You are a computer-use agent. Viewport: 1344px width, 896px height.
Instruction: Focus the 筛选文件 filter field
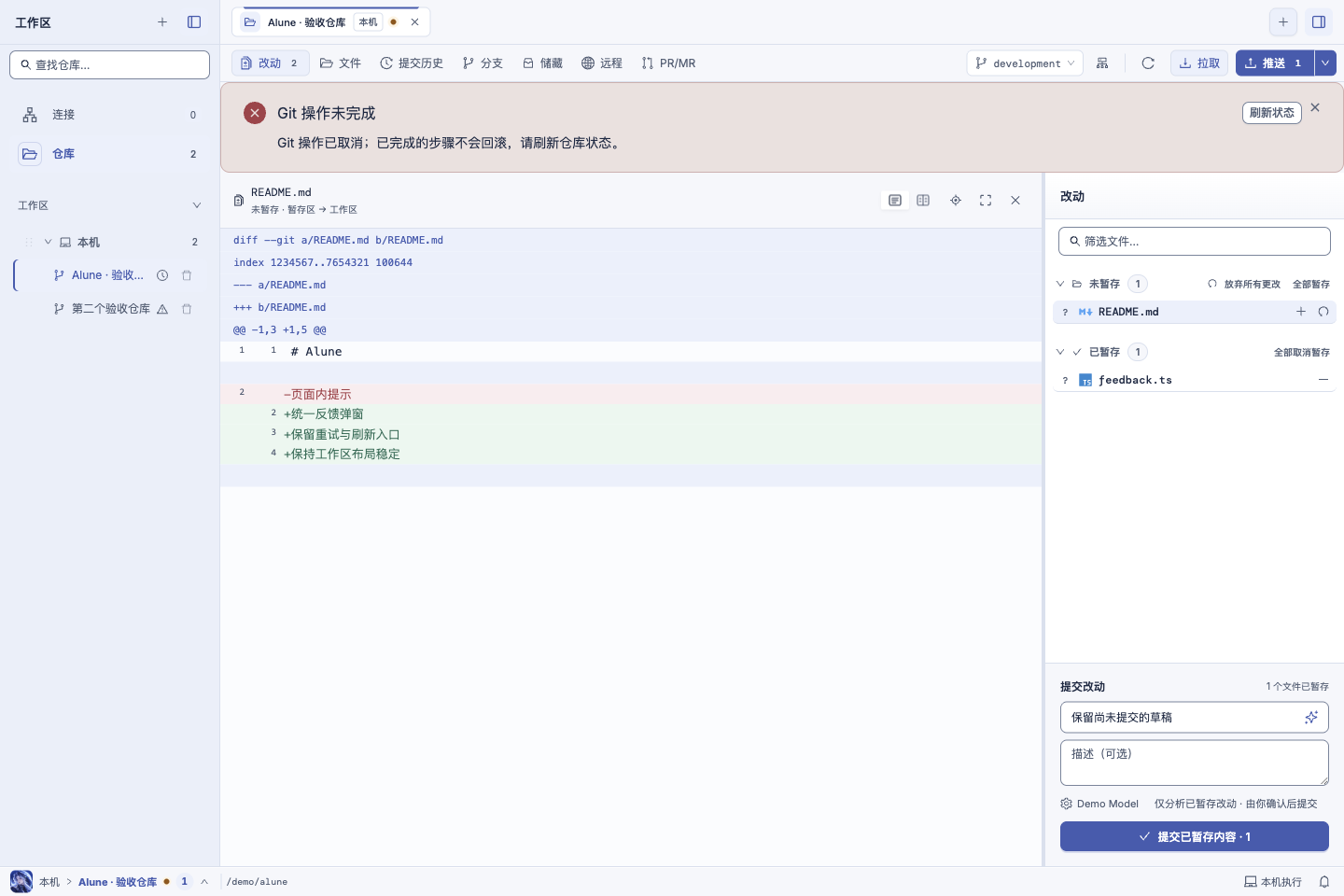(1195, 241)
